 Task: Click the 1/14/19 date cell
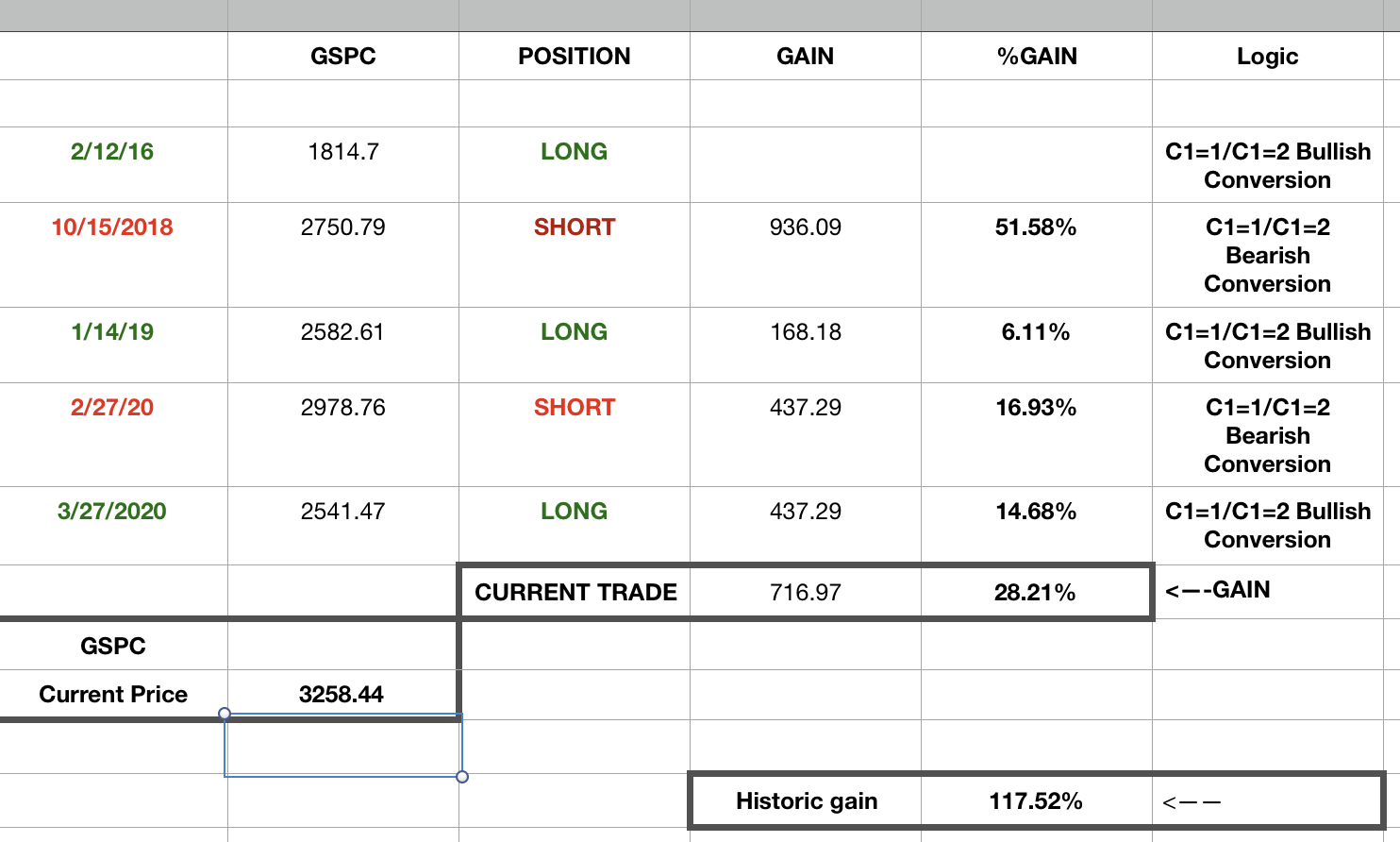112,332
